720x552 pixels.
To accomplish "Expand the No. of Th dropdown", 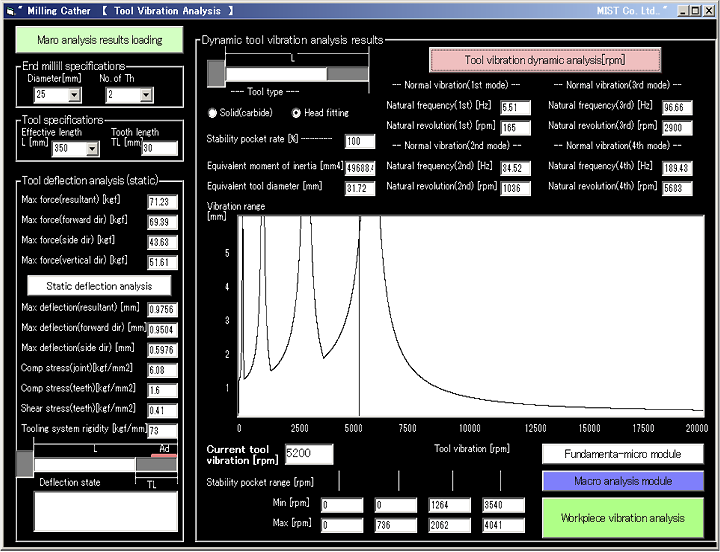I will pyautogui.click(x=145, y=96).
